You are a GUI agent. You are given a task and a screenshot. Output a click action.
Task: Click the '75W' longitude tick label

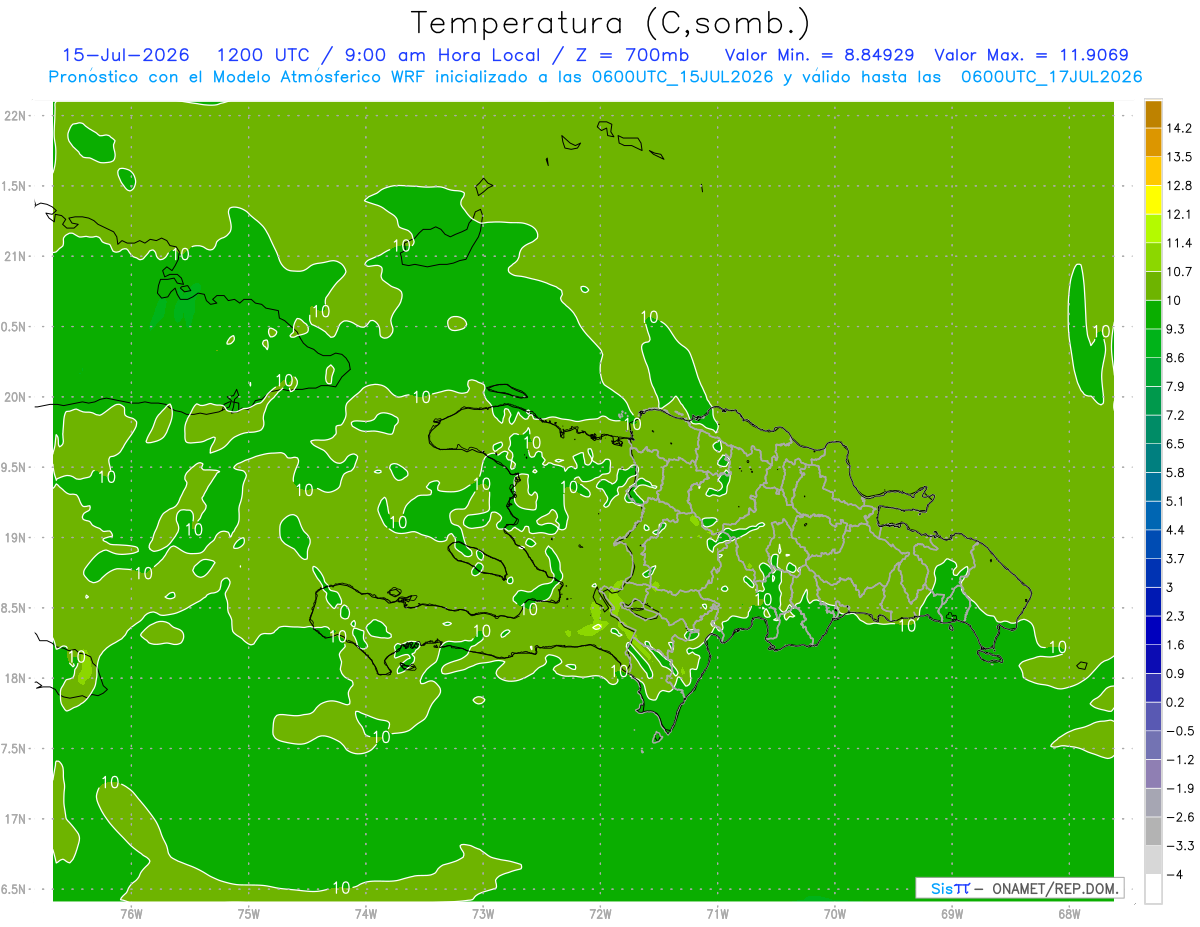pyautogui.click(x=248, y=913)
